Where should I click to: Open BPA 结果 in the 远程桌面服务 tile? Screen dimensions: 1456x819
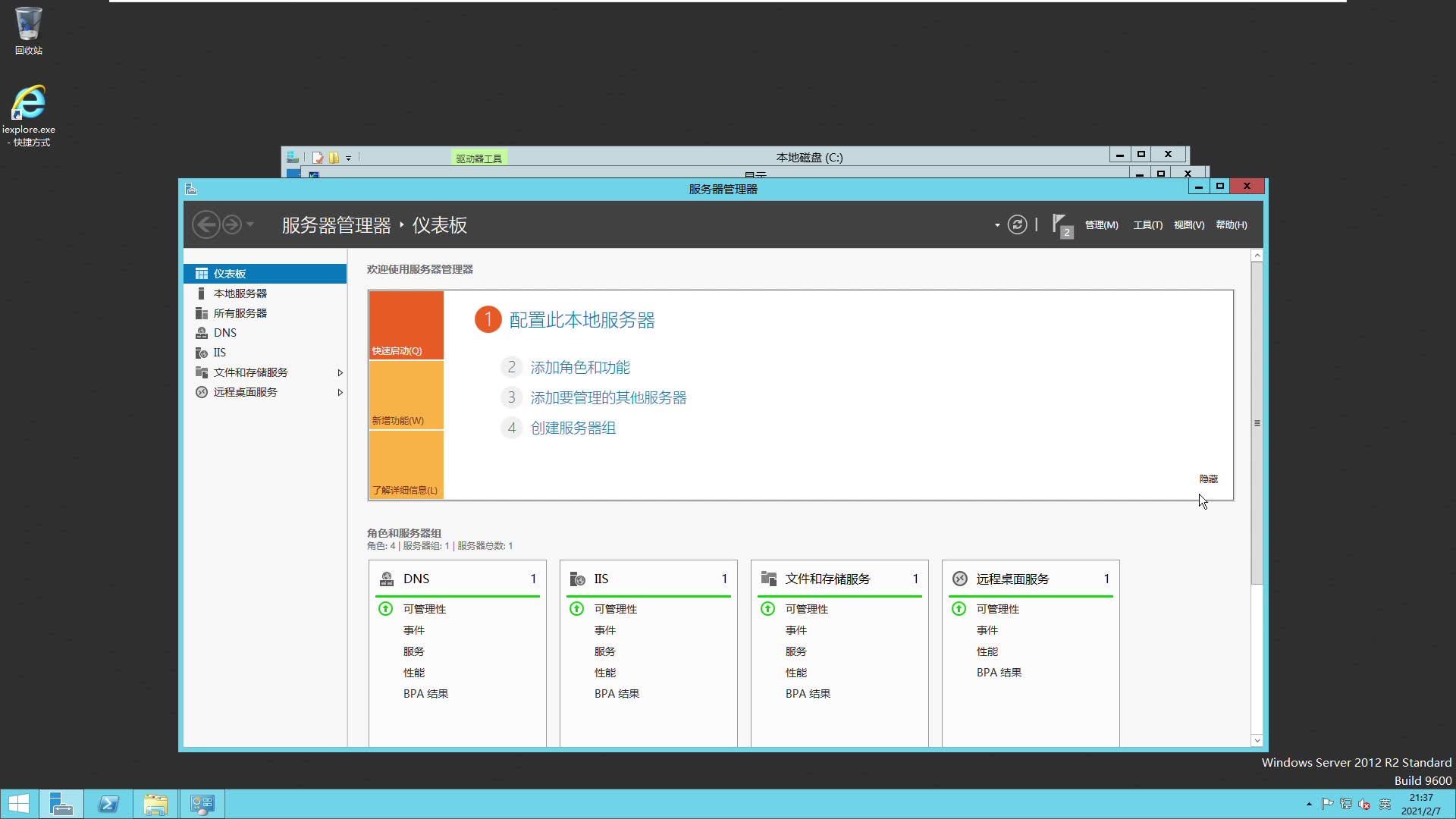tap(999, 673)
